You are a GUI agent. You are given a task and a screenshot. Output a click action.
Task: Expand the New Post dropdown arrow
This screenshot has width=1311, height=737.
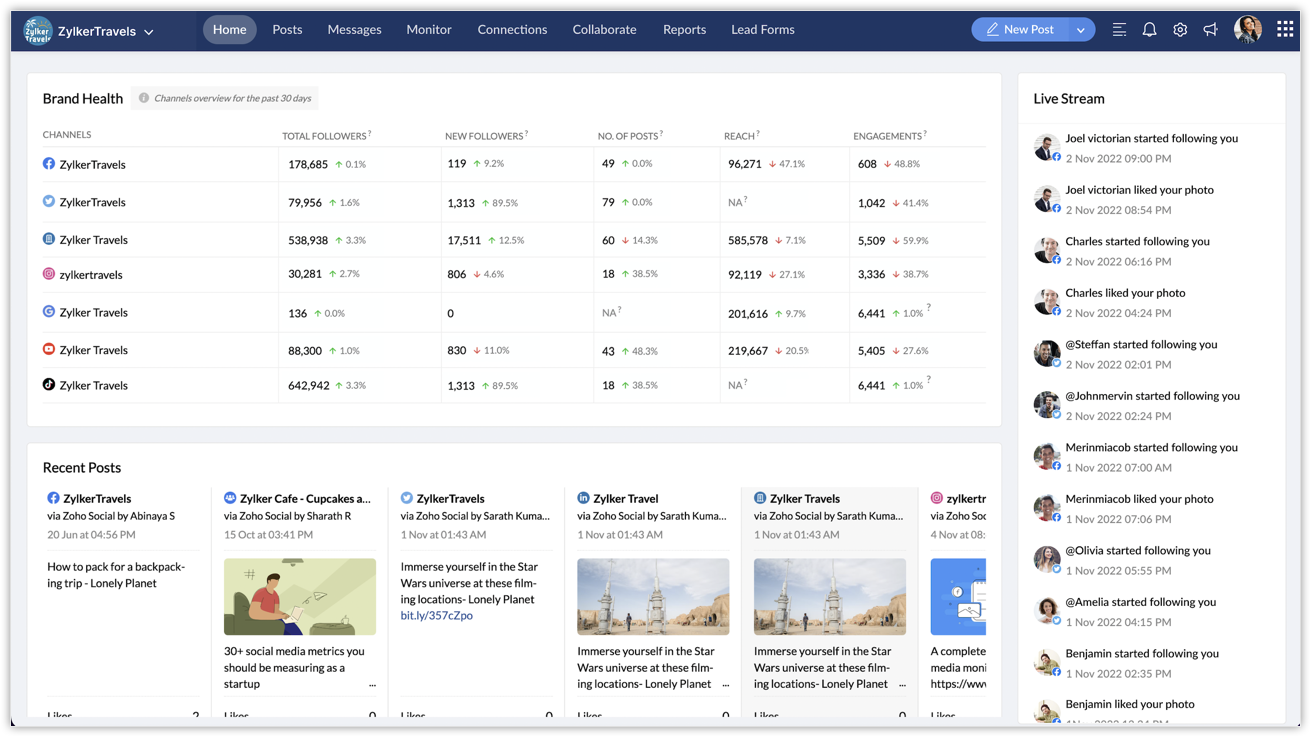(x=1081, y=30)
